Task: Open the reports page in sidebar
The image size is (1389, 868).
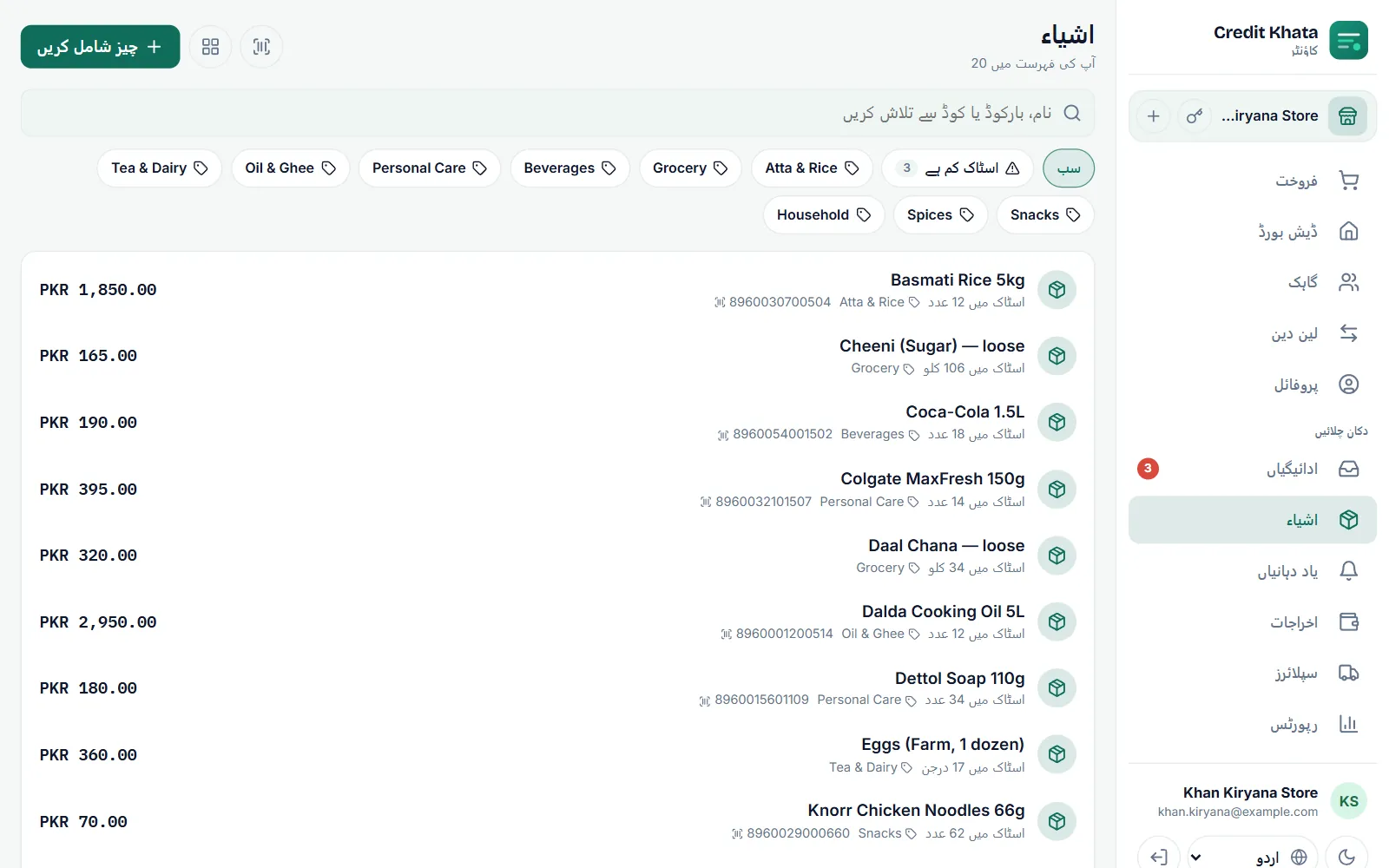Action: [x=1253, y=724]
